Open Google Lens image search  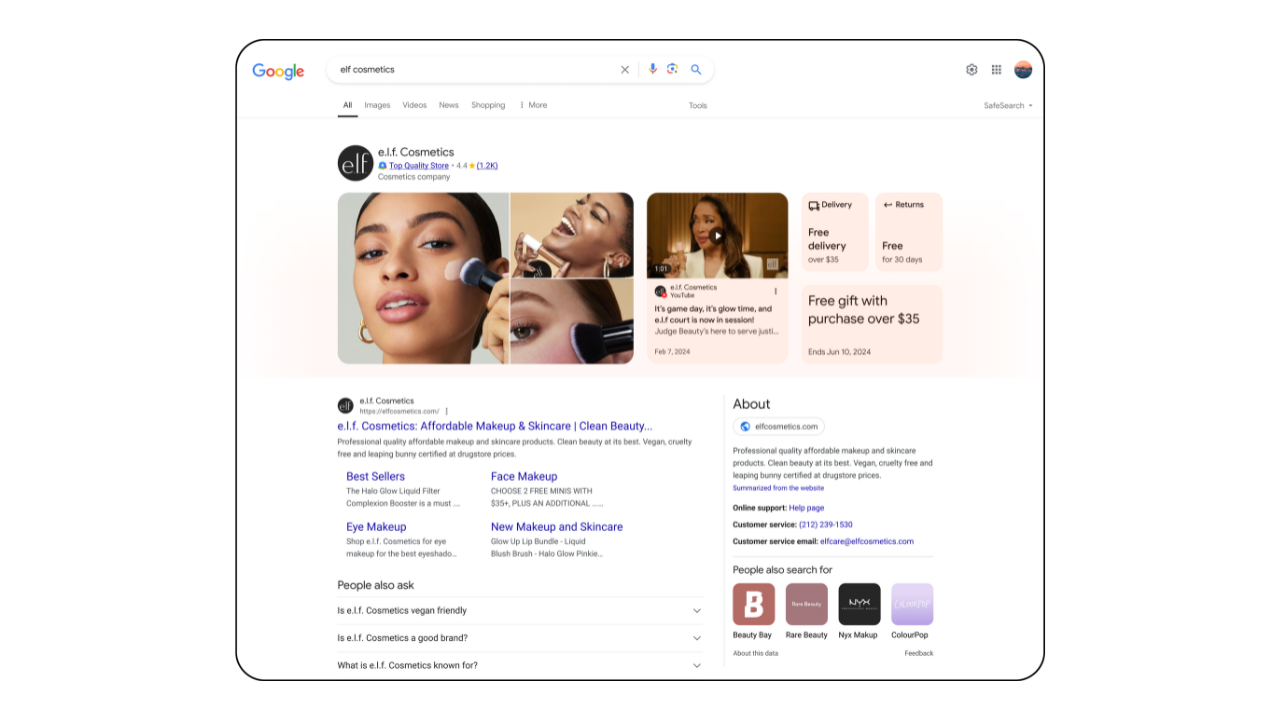tap(673, 69)
